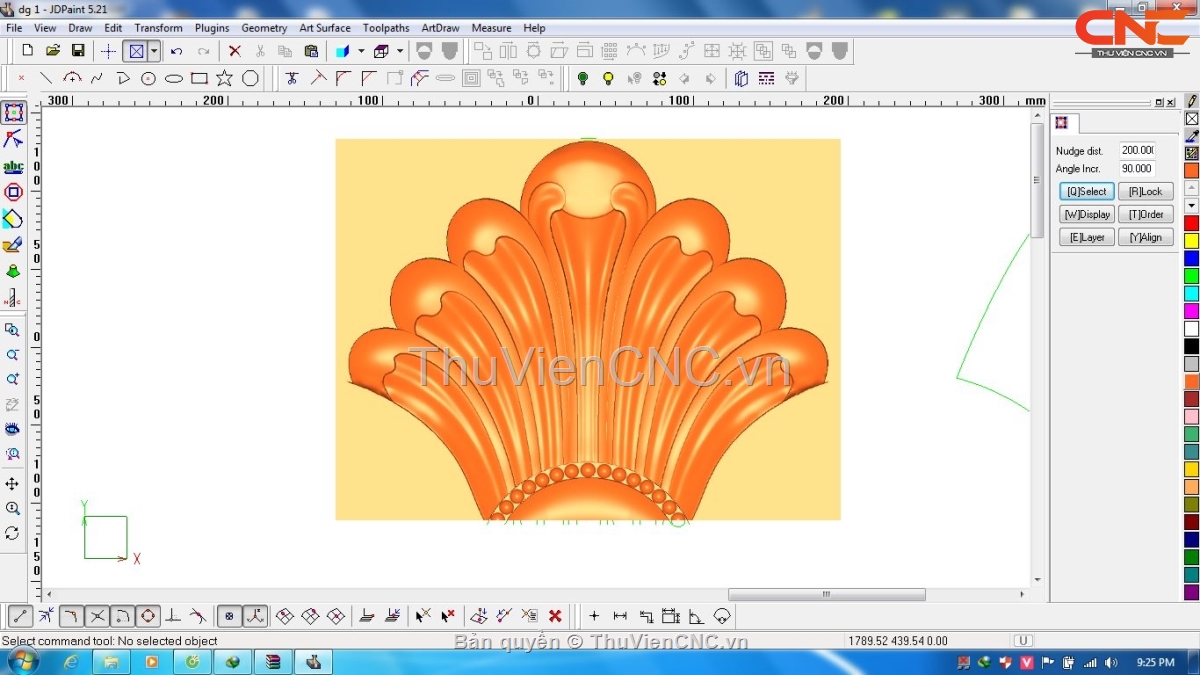This screenshot has height=675, width=1200.
Task: Toggle the grid point snap button
Action: click(x=229, y=616)
